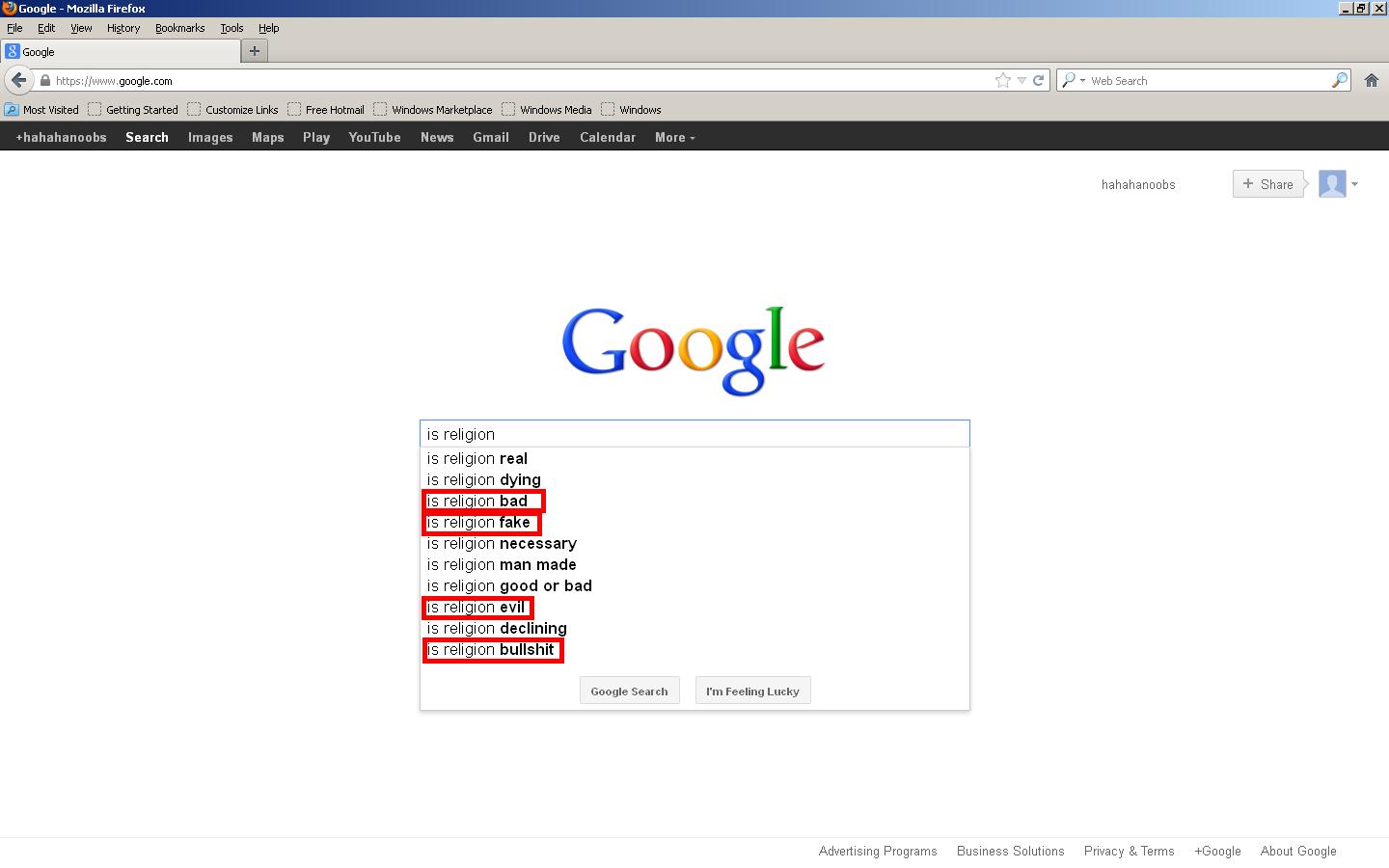Click the HTTPS padlock in the address bar
1389x868 pixels.
45,81
